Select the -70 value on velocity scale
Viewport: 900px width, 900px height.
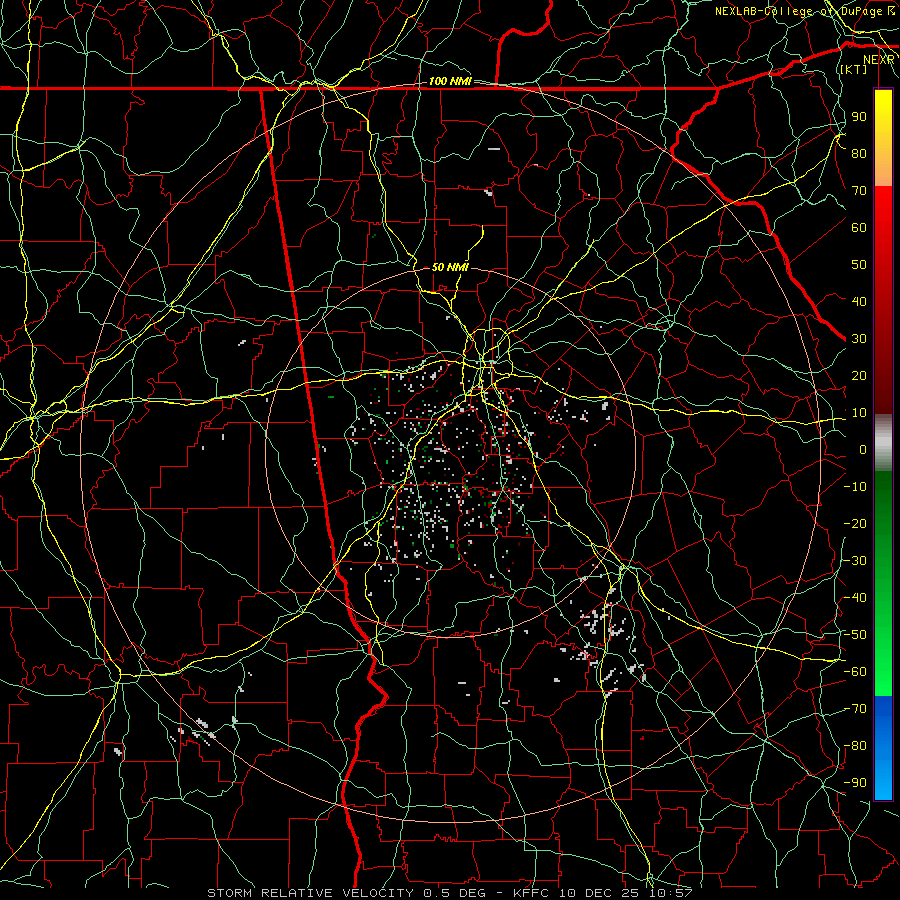[855, 709]
